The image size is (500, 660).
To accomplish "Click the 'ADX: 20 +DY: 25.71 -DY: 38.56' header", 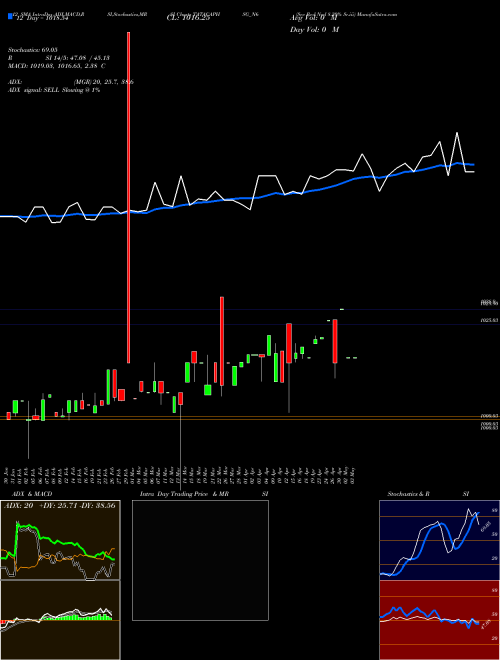I will (60, 505).
